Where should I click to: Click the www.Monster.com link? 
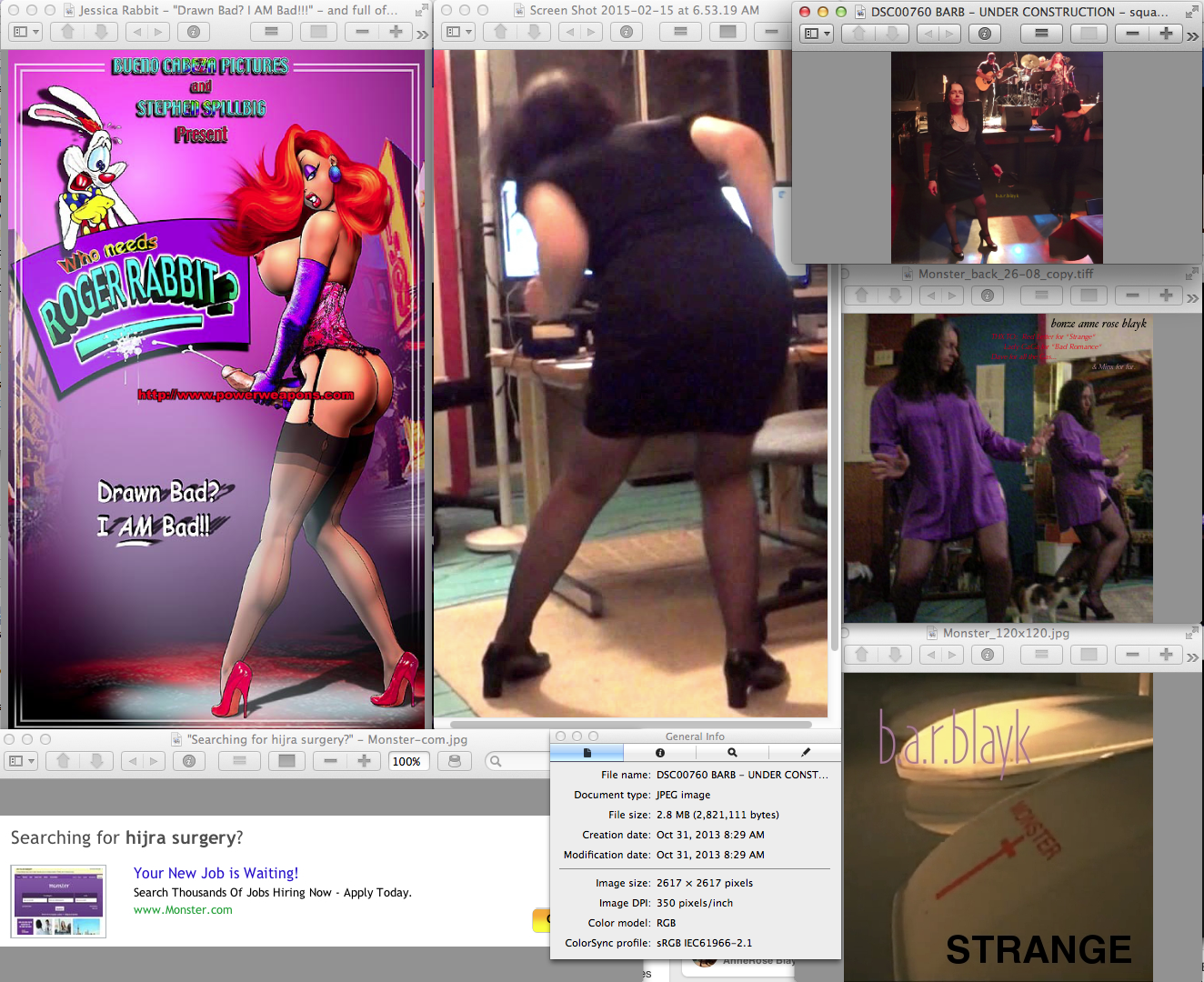(183, 910)
